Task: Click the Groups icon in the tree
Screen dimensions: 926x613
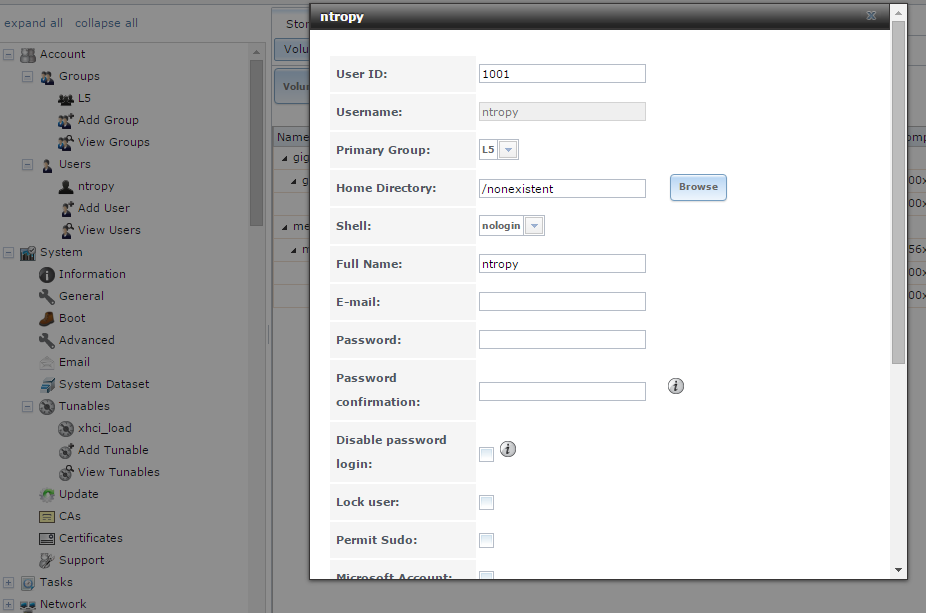Action: 47,77
